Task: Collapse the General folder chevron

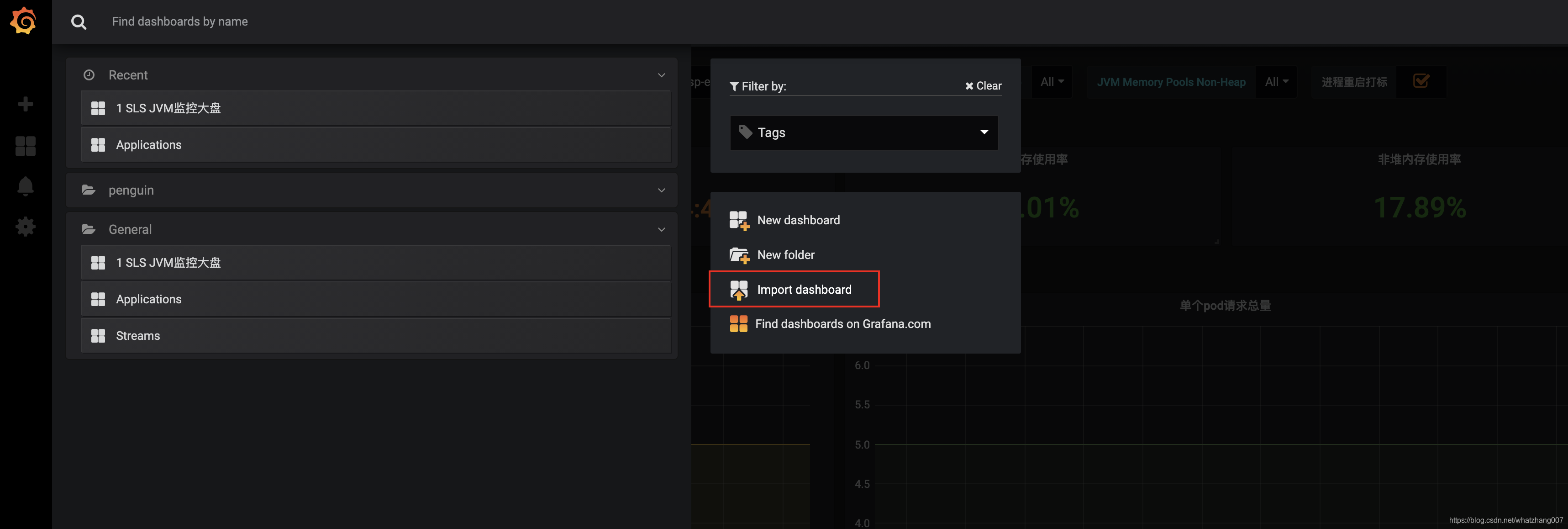Action: pos(661,229)
